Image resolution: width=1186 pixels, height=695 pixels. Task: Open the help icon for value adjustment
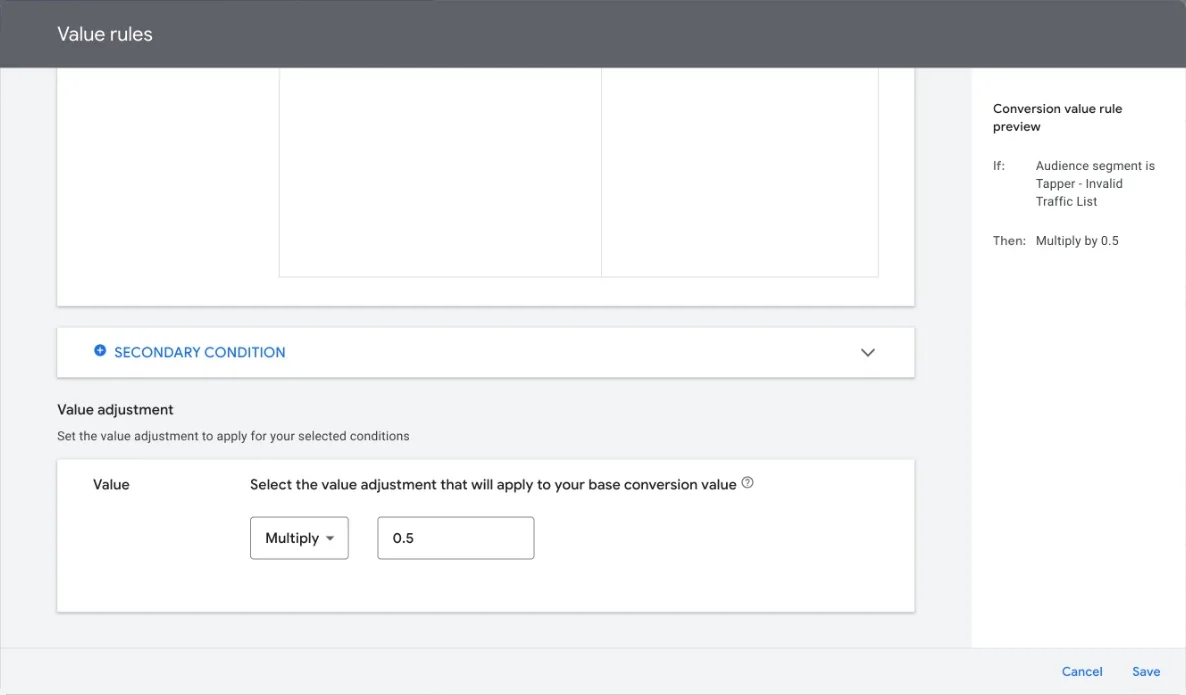(747, 482)
